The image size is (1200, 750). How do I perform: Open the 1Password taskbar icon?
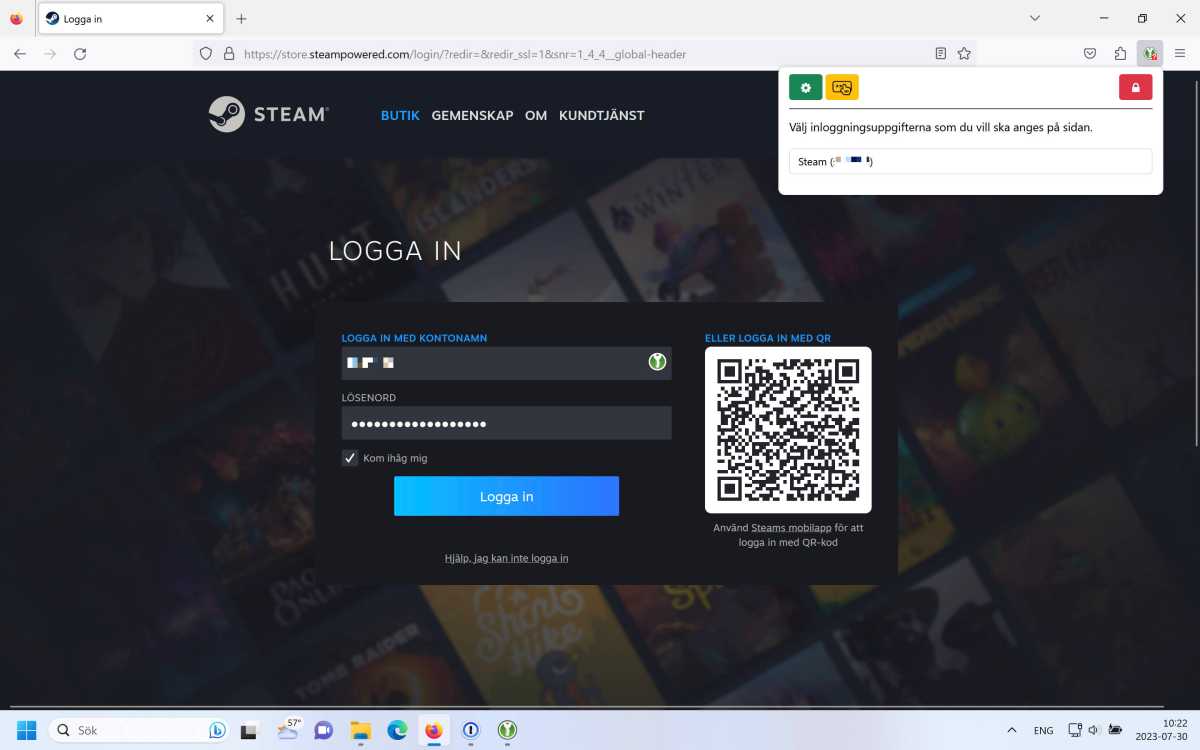tap(471, 730)
